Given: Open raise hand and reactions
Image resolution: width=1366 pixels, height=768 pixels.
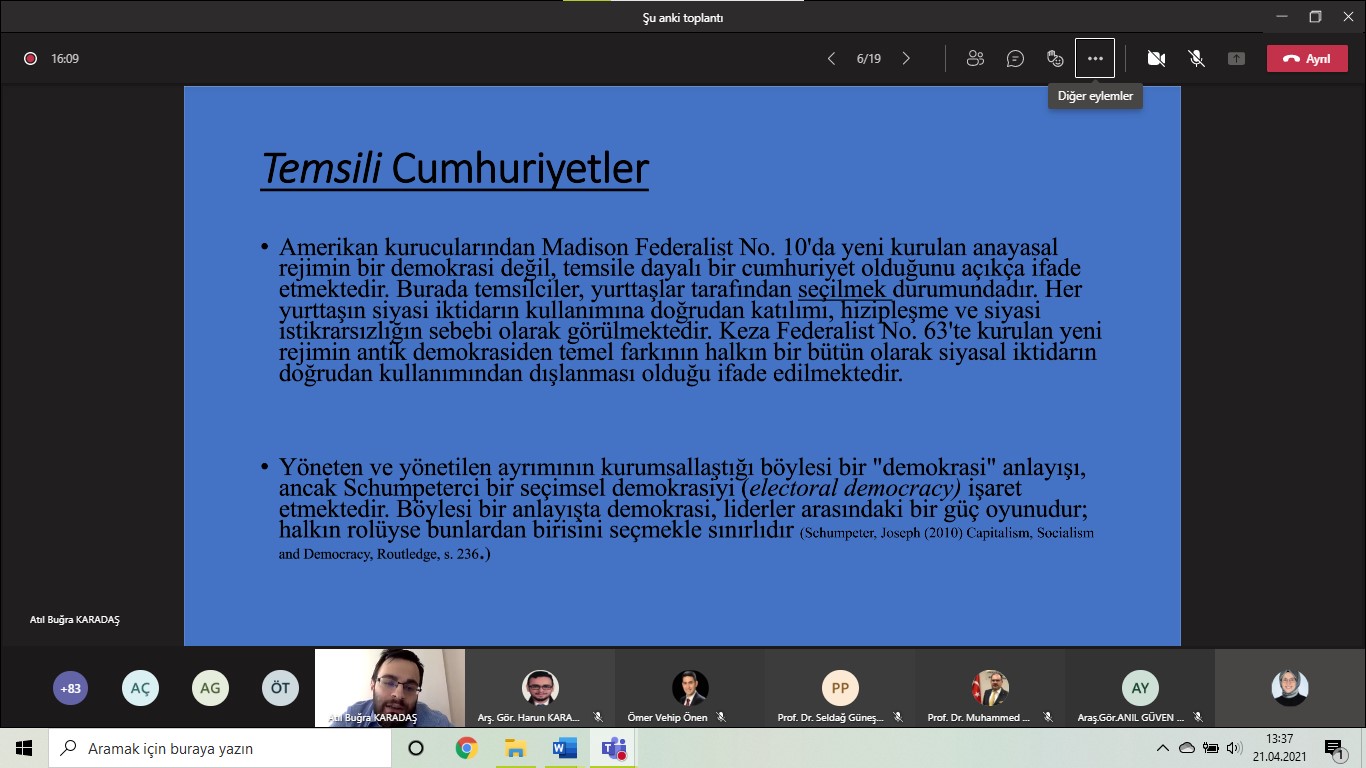Looking at the screenshot, I should pyautogui.click(x=1055, y=59).
